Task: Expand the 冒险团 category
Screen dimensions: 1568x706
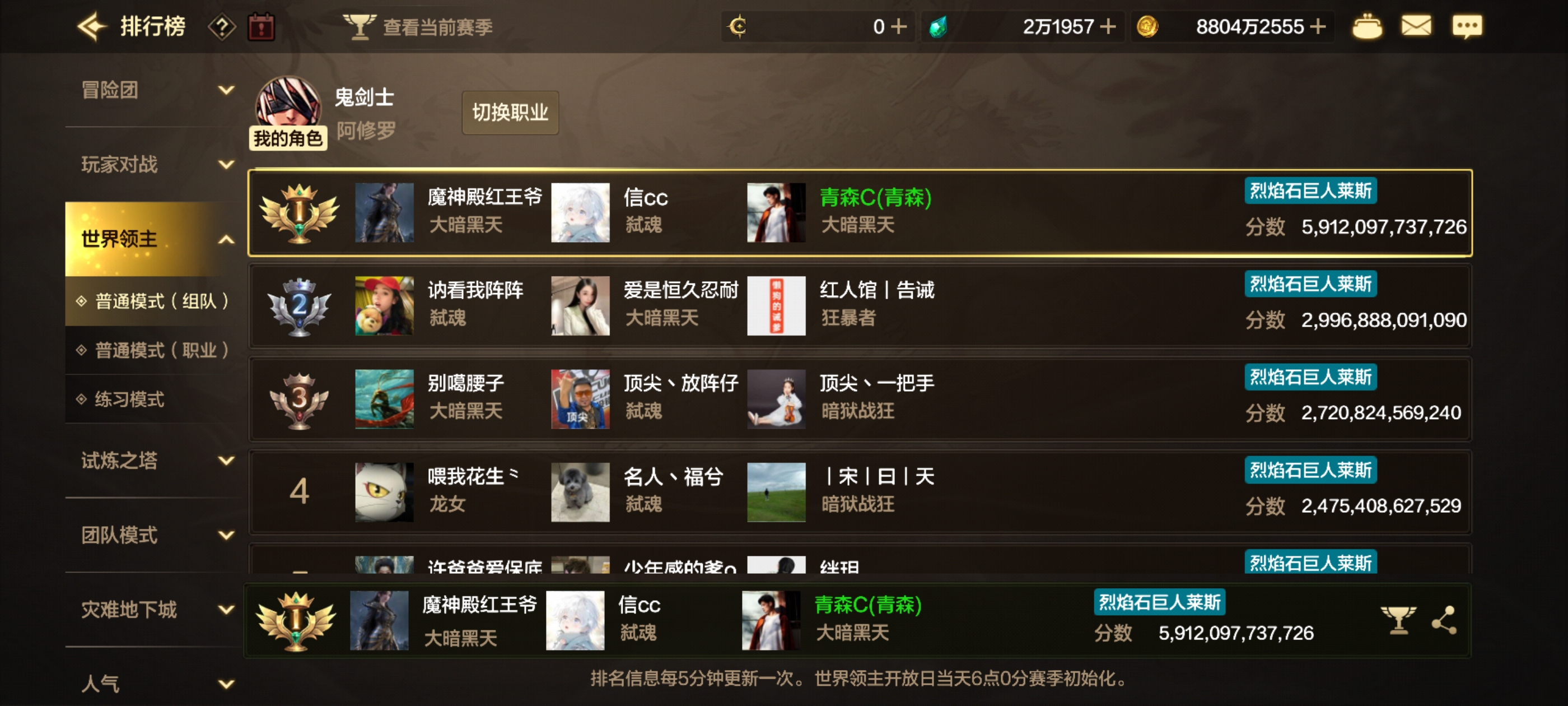Action: (x=153, y=90)
